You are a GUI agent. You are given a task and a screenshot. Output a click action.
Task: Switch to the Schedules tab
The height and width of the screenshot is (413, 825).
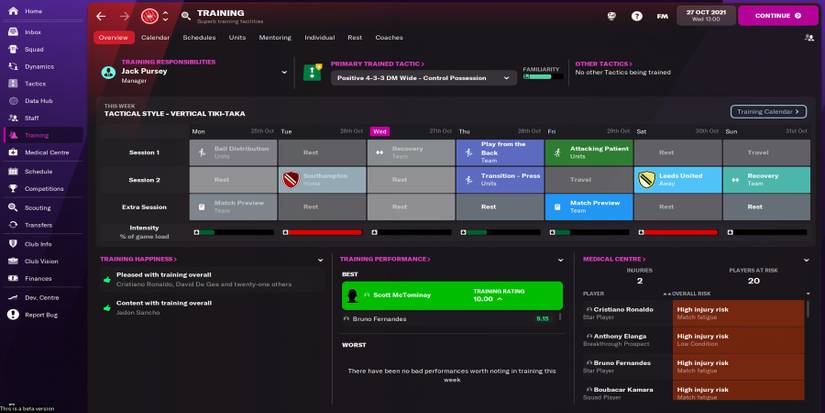click(x=199, y=38)
